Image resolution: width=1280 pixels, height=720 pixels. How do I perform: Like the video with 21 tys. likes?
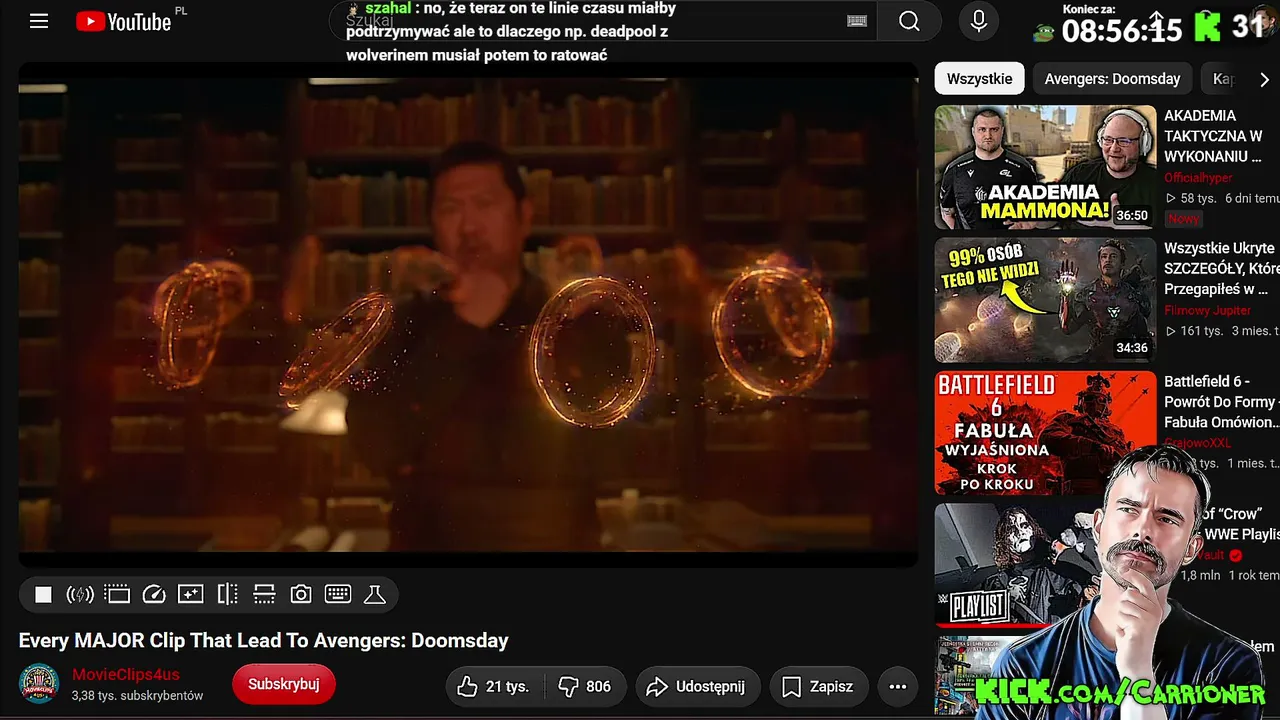tap(494, 686)
